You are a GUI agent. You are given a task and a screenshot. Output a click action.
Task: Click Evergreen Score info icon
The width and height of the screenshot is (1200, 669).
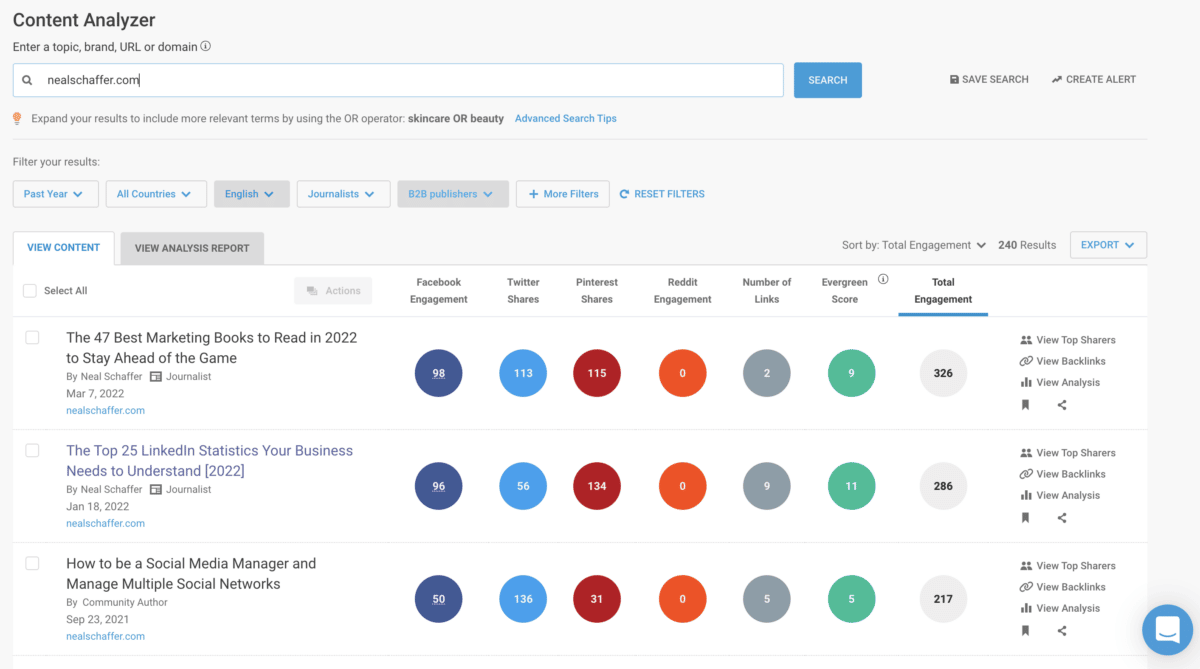click(x=883, y=280)
